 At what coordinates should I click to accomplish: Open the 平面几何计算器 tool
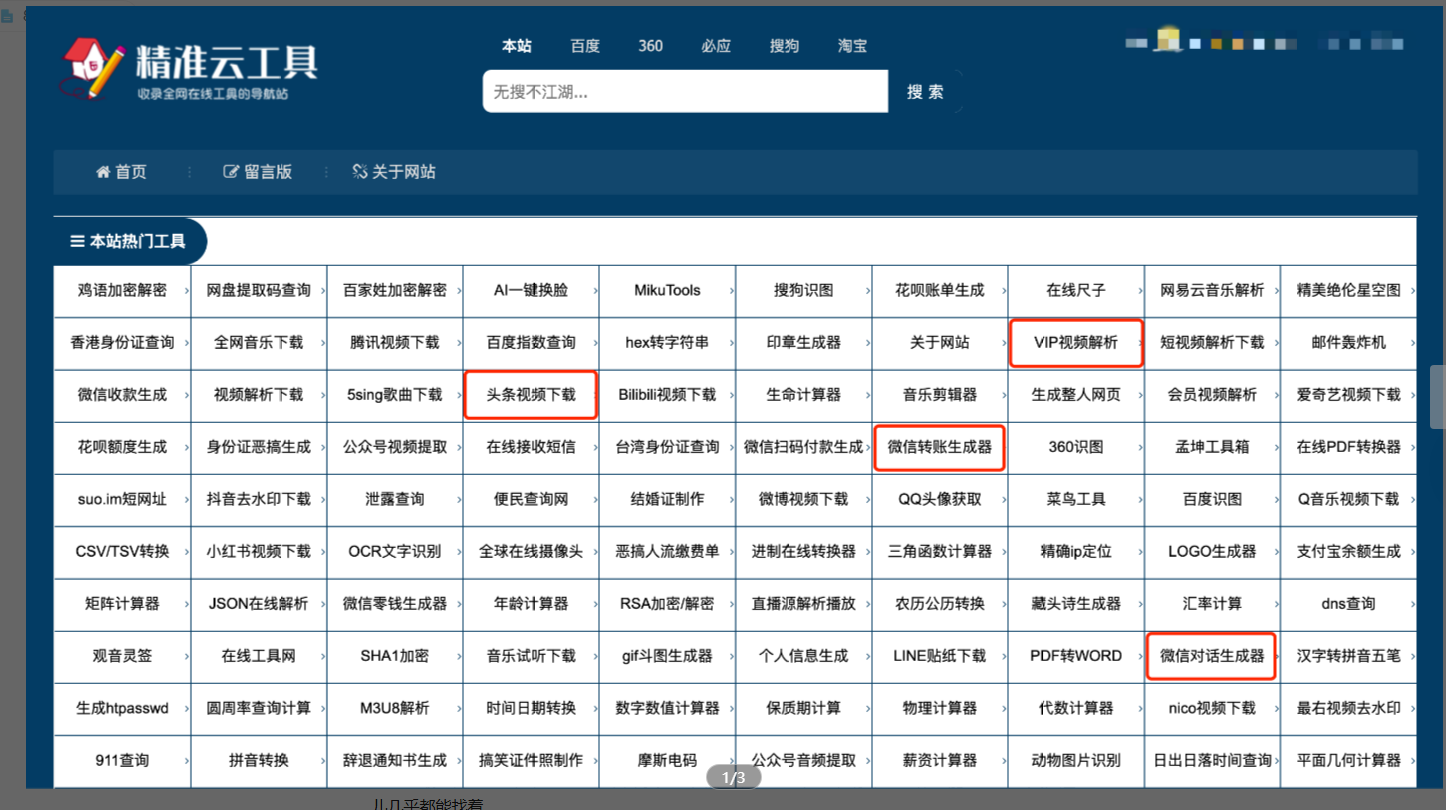coord(1348,760)
